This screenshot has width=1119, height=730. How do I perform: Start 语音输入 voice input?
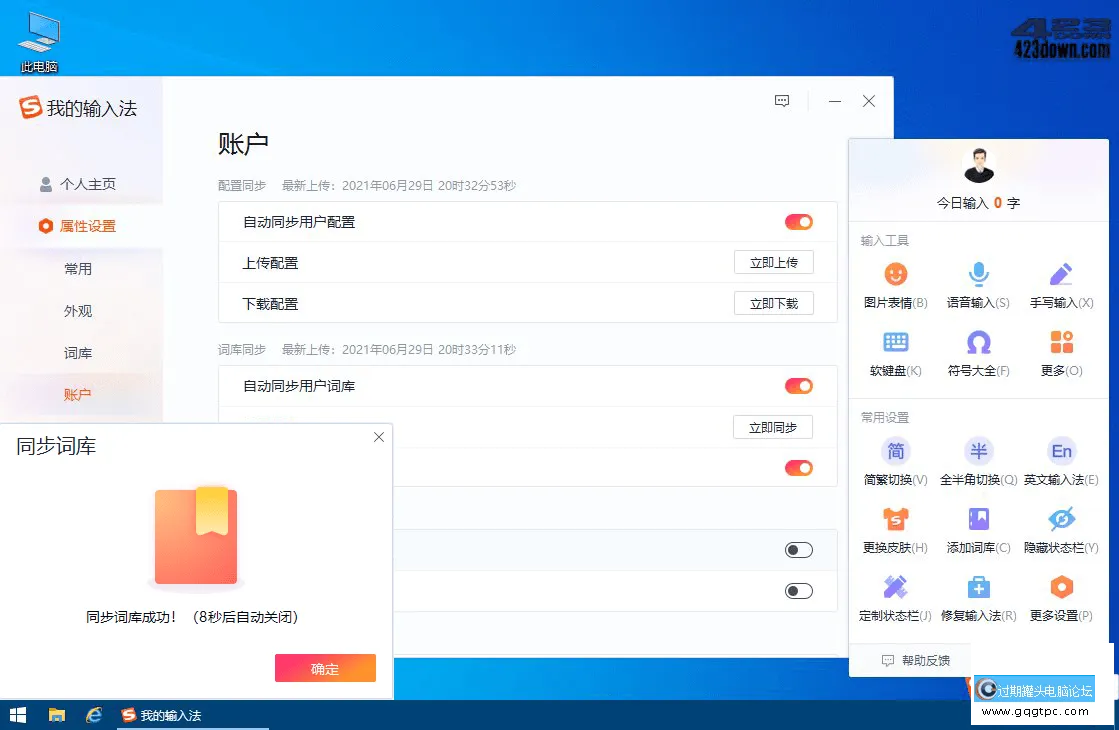pos(977,283)
